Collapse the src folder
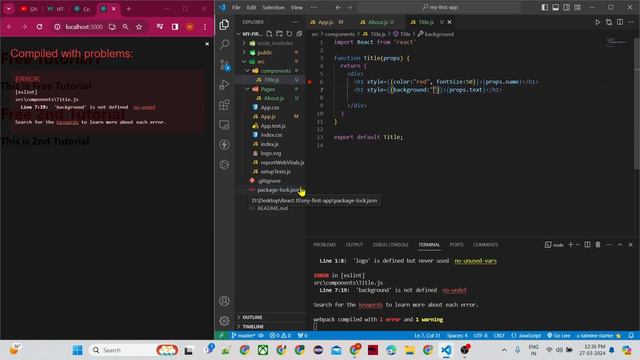Image resolution: width=640 pixels, height=360 pixels. click(x=244, y=62)
